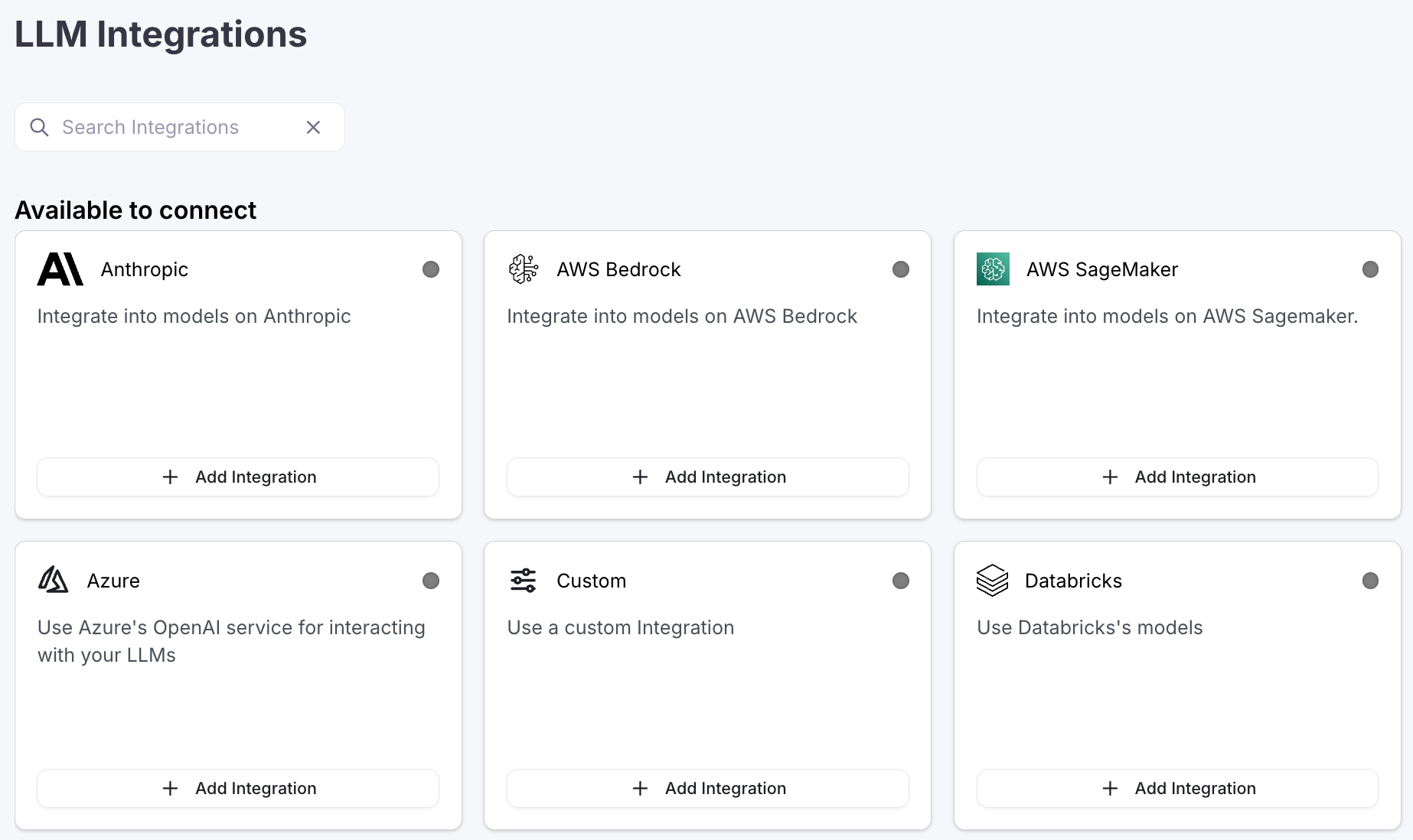This screenshot has height=840, width=1413.
Task: Select the Databricks card title
Action: pos(1073,581)
